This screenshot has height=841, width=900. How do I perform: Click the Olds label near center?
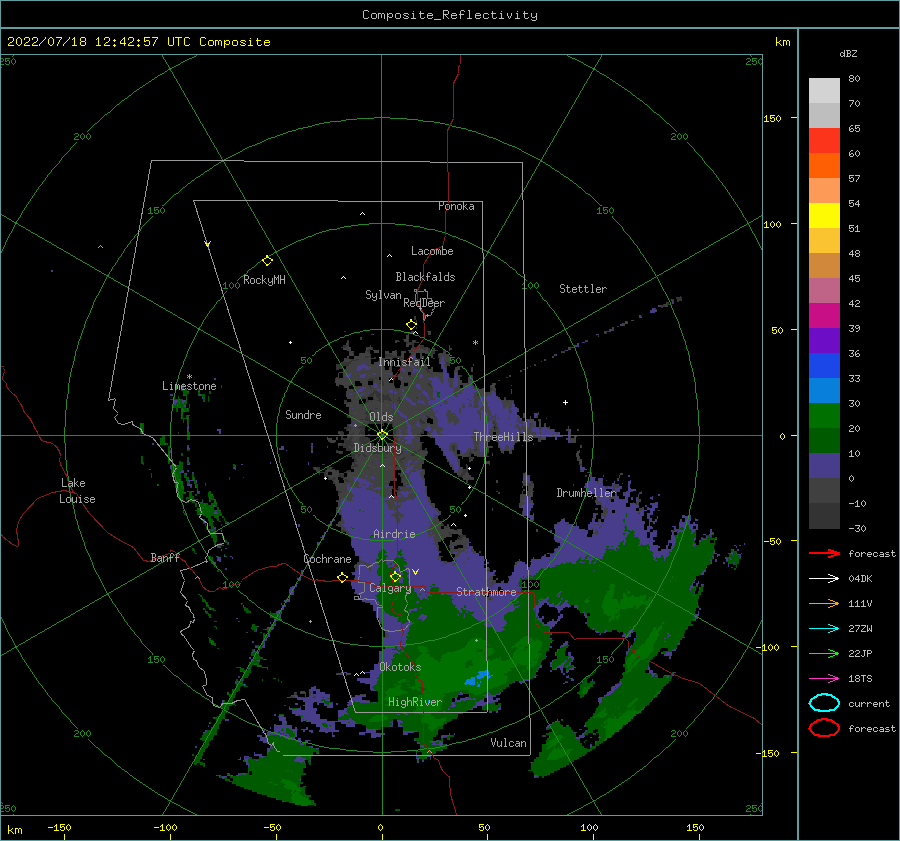click(381, 417)
